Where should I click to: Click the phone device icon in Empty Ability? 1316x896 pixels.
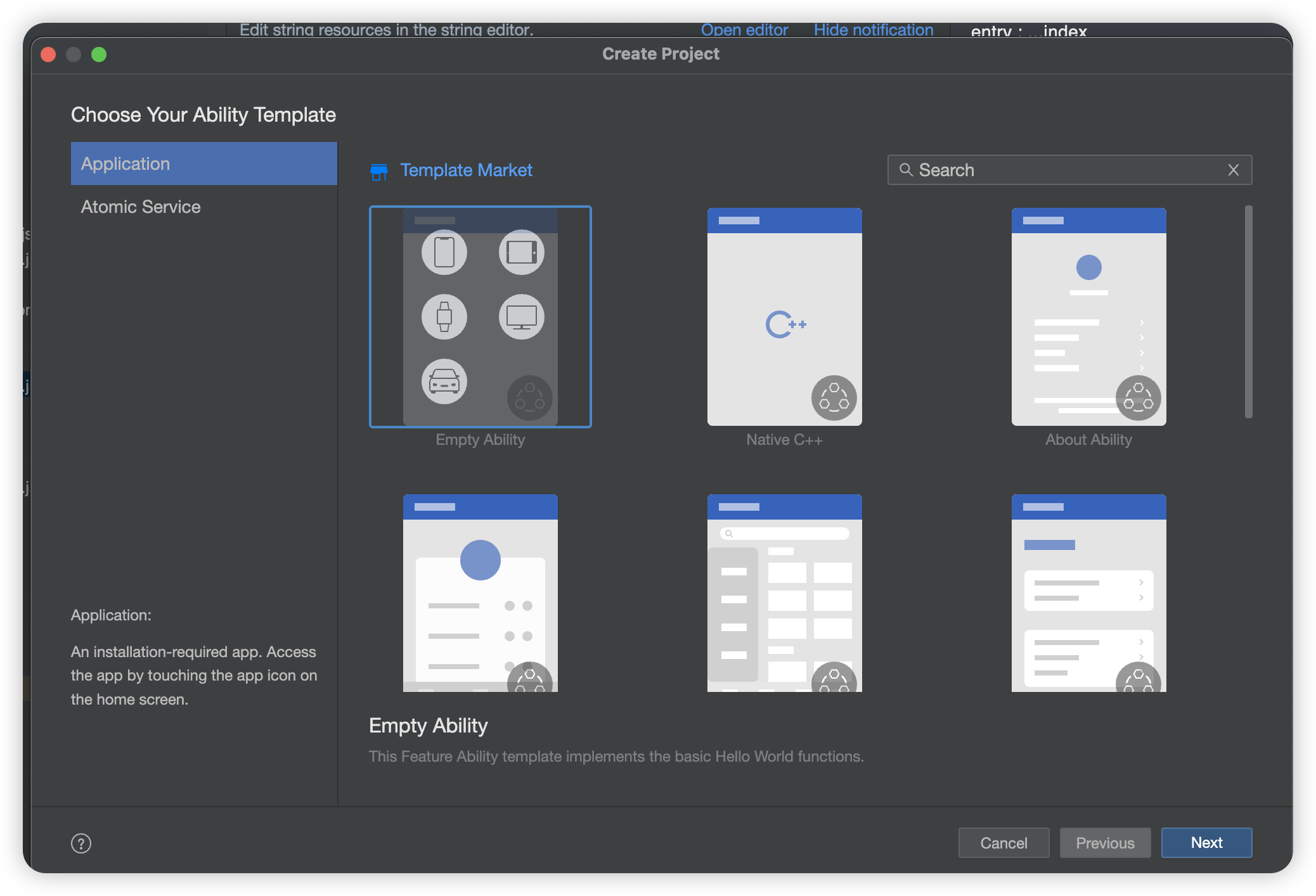click(x=444, y=252)
